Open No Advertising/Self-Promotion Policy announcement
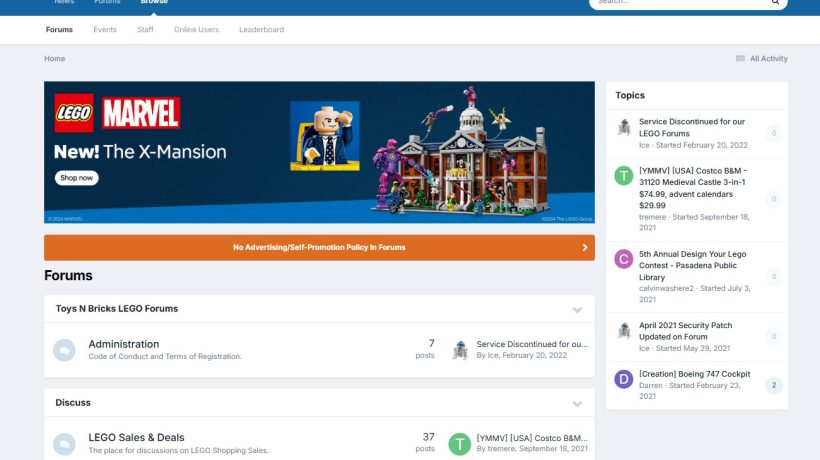Viewport: 820px width, 460px height. 319,248
